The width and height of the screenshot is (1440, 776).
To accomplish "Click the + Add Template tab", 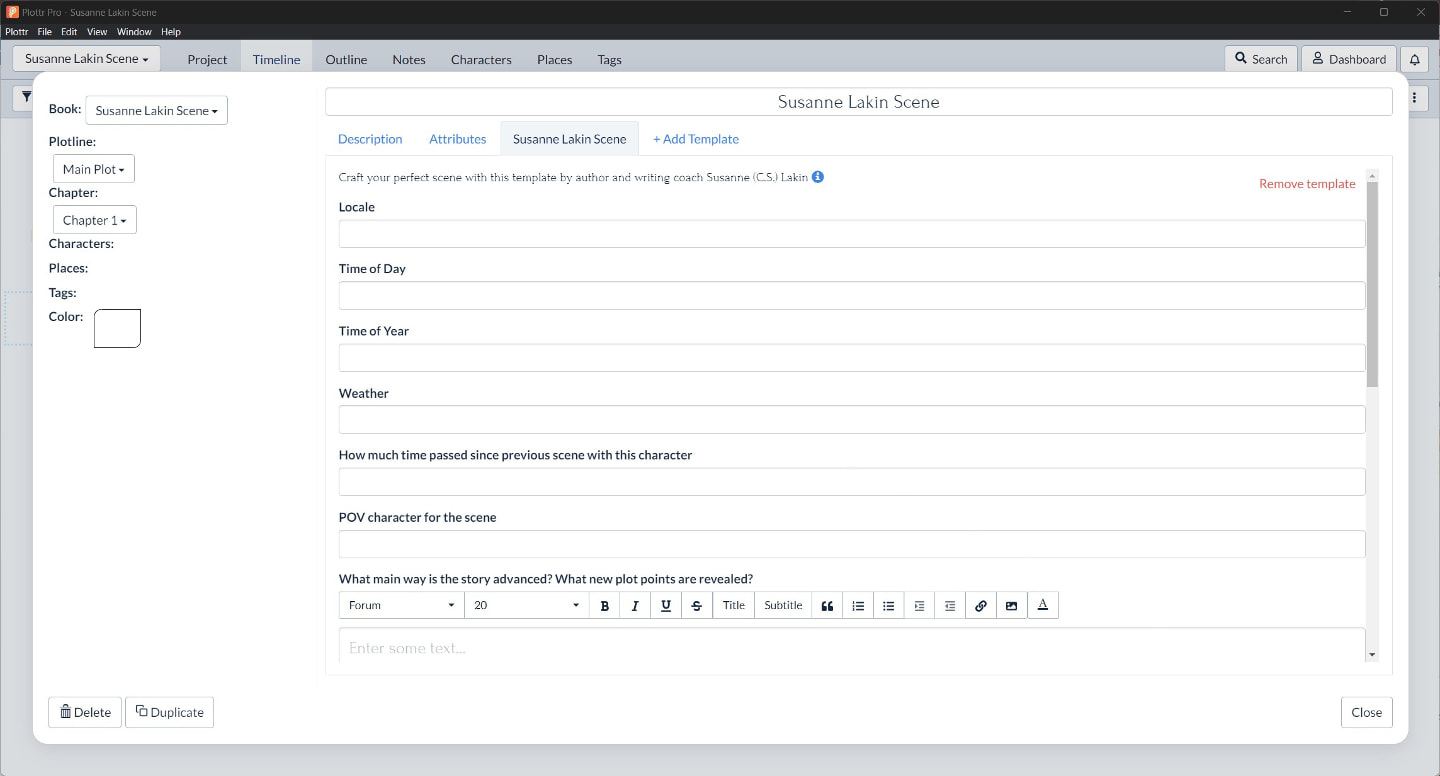I will 696,139.
